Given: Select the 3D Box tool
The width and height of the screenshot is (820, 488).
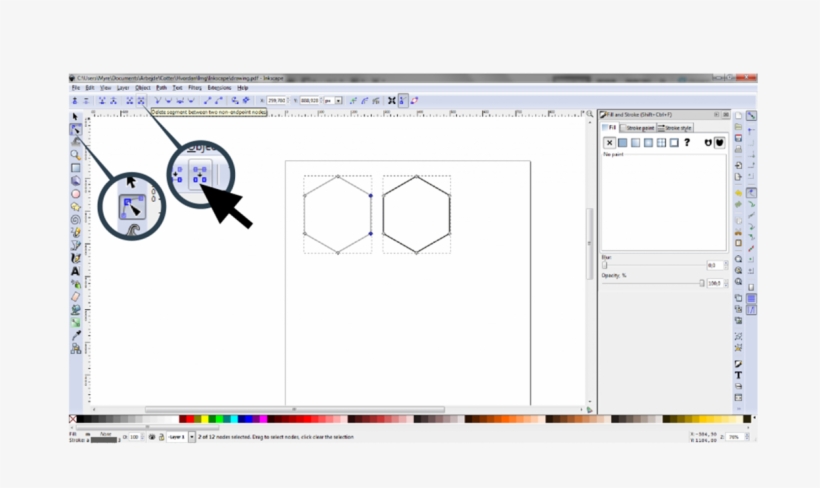Looking at the screenshot, I should coord(75,180).
